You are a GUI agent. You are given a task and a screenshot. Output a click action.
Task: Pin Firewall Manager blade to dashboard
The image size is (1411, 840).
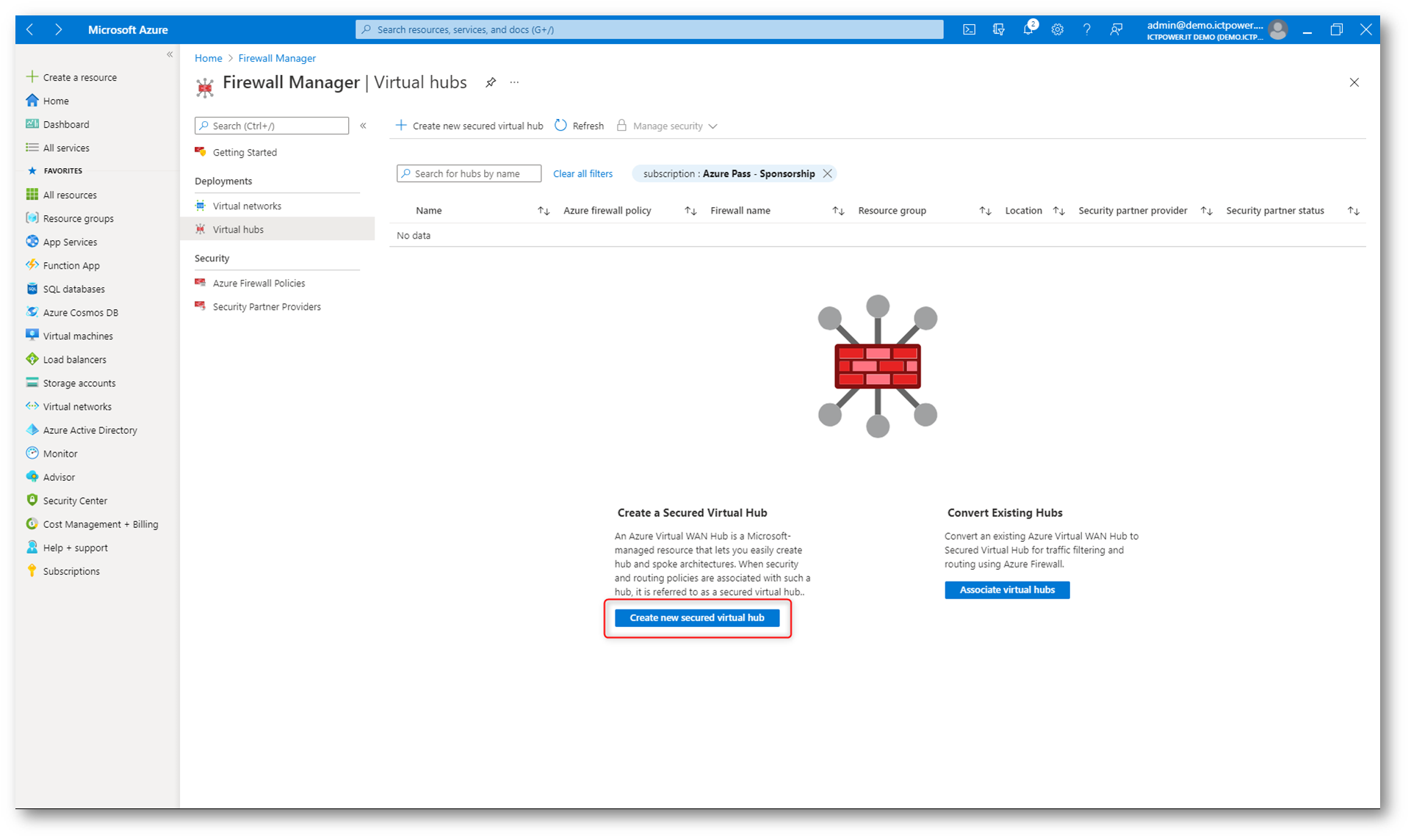click(491, 82)
